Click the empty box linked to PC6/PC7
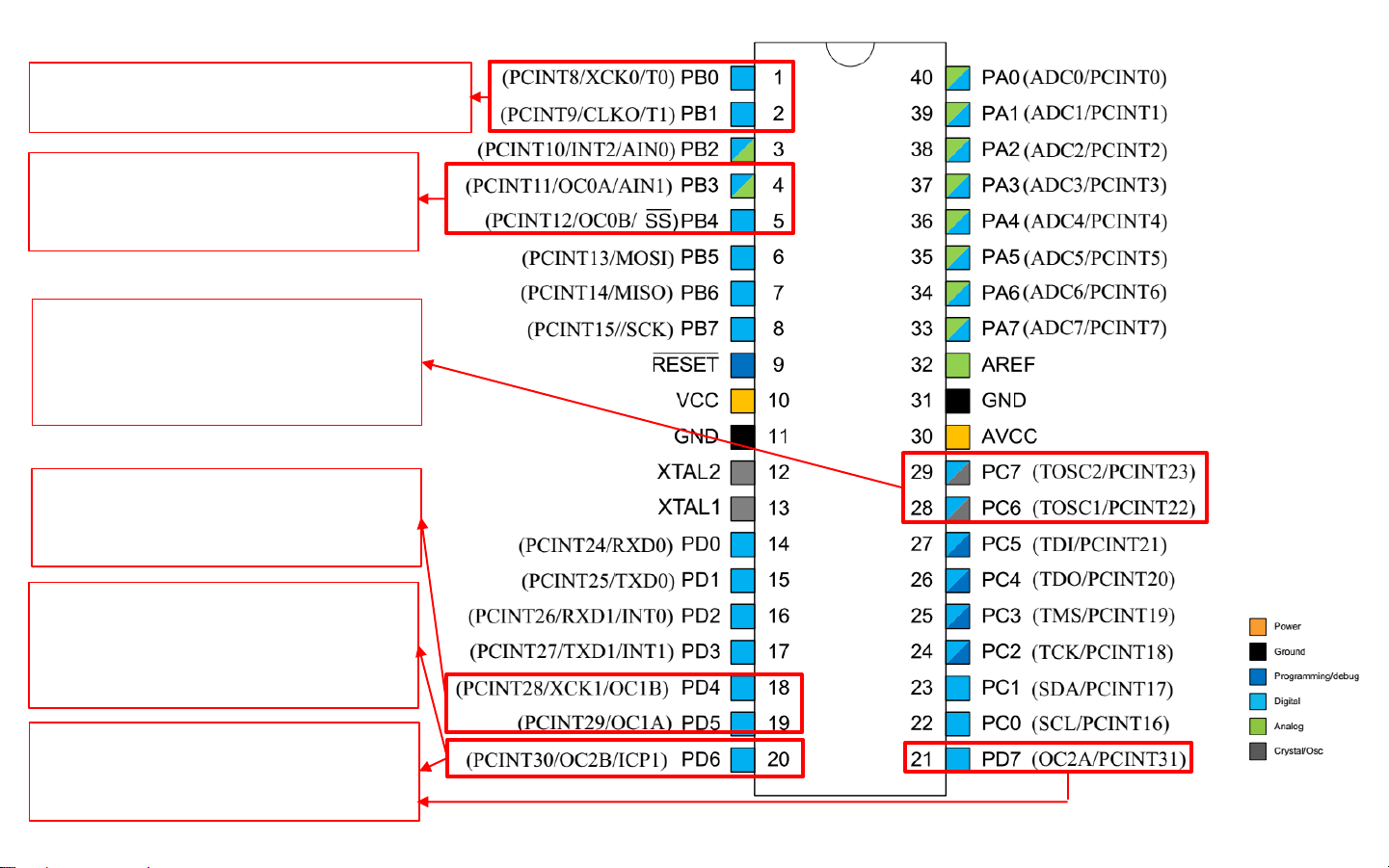 [x=227, y=362]
